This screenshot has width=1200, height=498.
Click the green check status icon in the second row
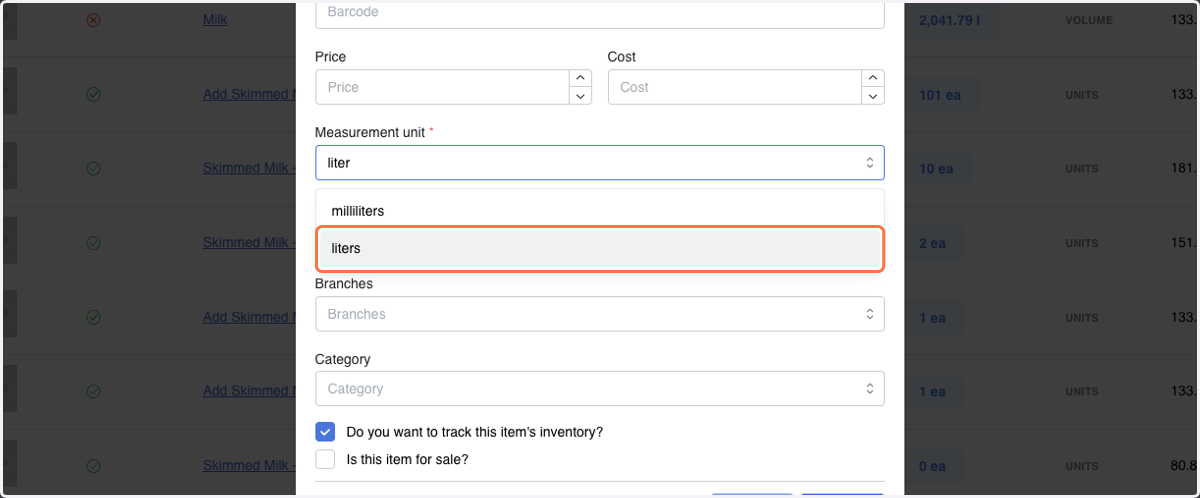[x=93, y=95]
